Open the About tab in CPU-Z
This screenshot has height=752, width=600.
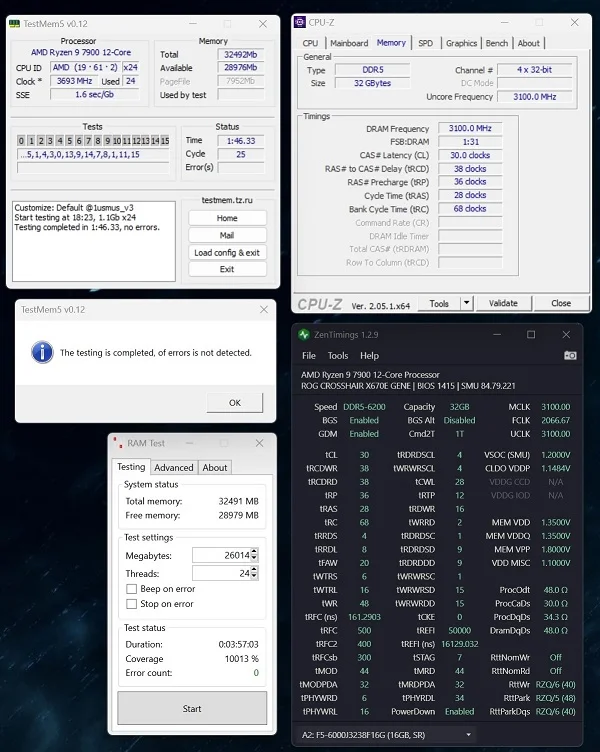pyautogui.click(x=529, y=43)
